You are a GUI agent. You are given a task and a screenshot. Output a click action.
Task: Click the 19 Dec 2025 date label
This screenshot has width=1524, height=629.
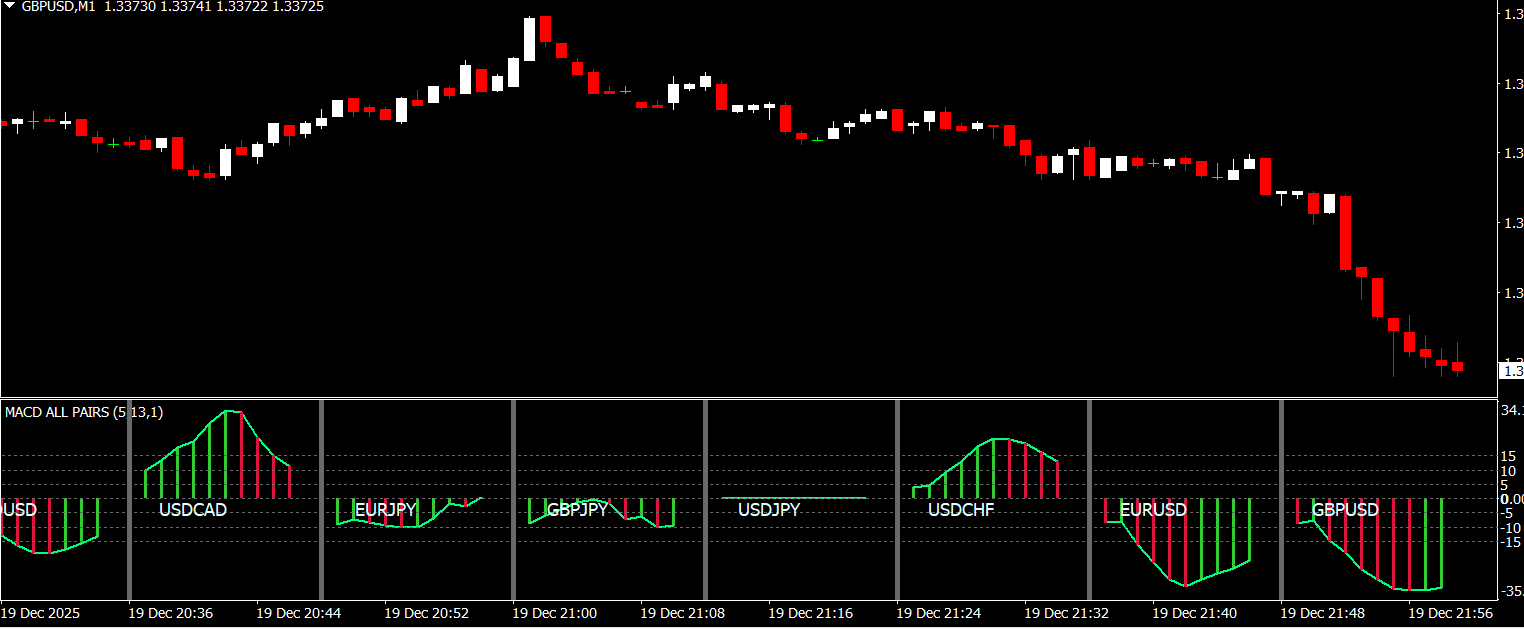pos(40,613)
